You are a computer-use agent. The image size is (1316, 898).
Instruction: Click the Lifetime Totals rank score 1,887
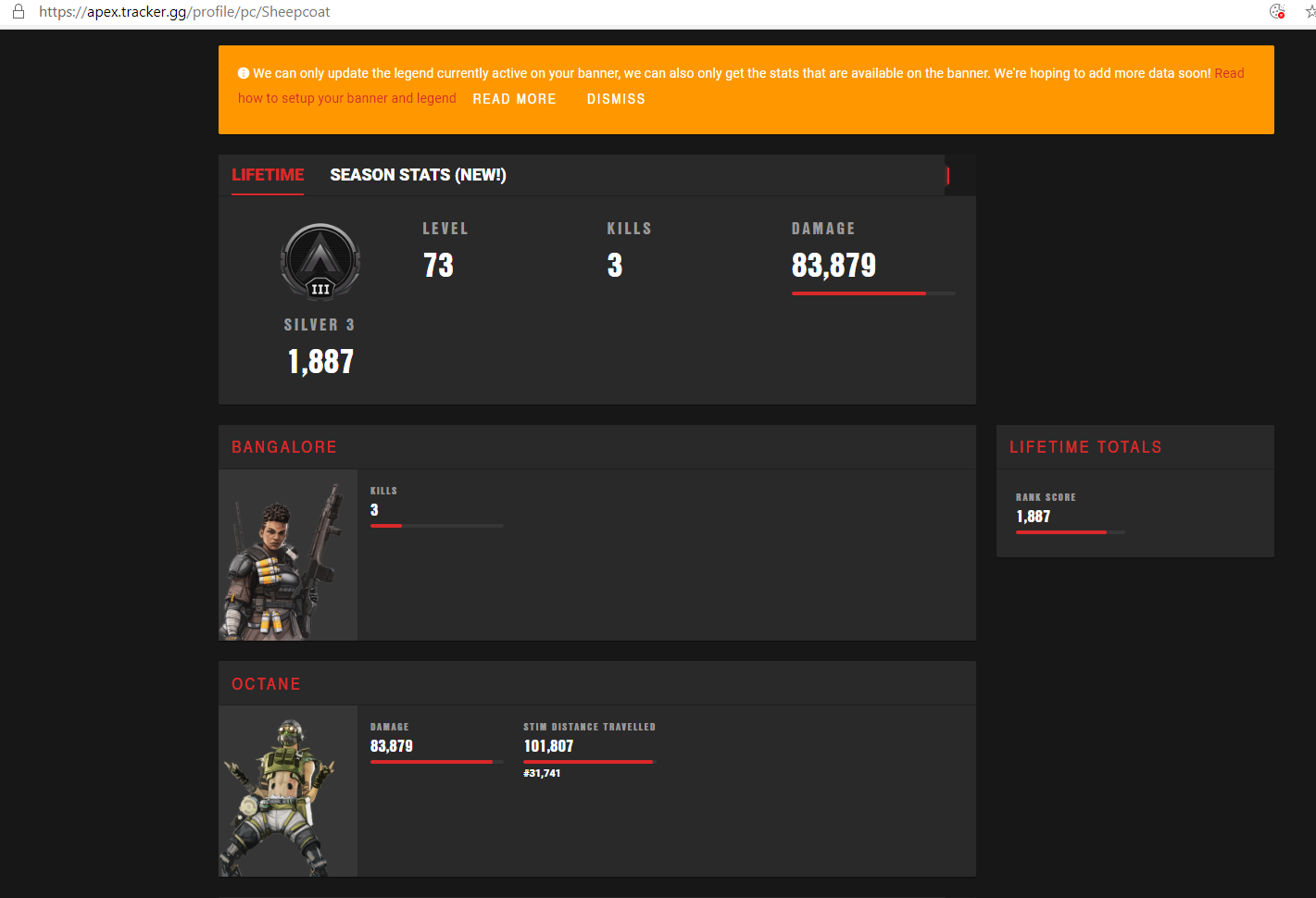(x=1034, y=517)
